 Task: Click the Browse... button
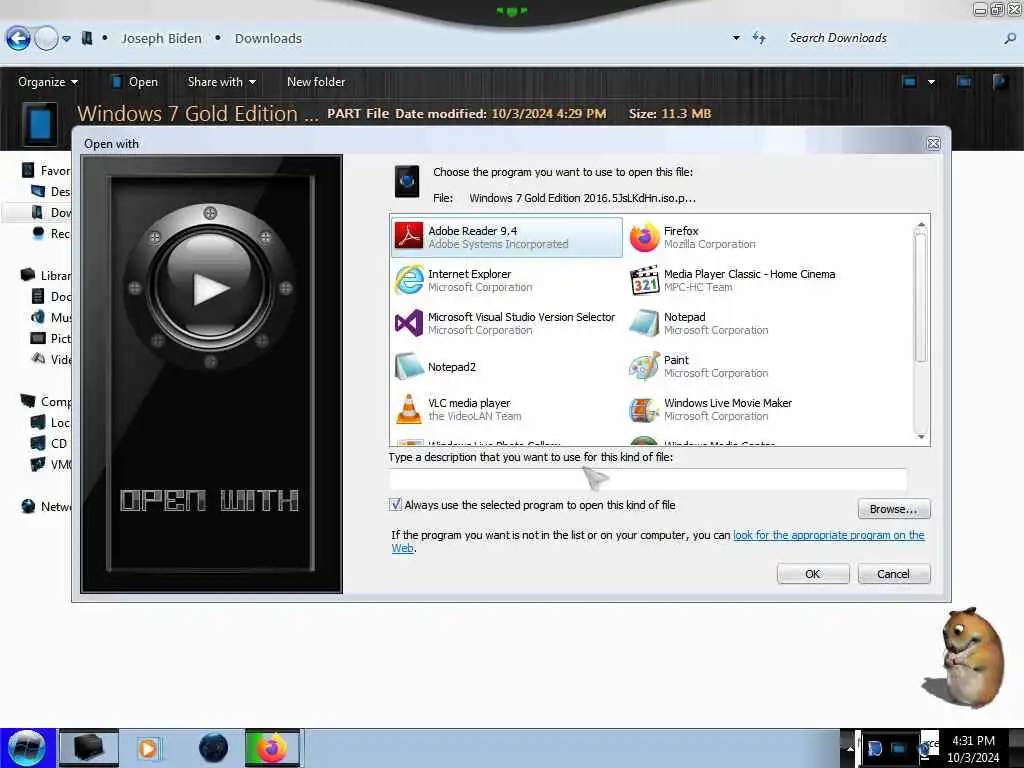pyautogui.click(x=893, y=509)
